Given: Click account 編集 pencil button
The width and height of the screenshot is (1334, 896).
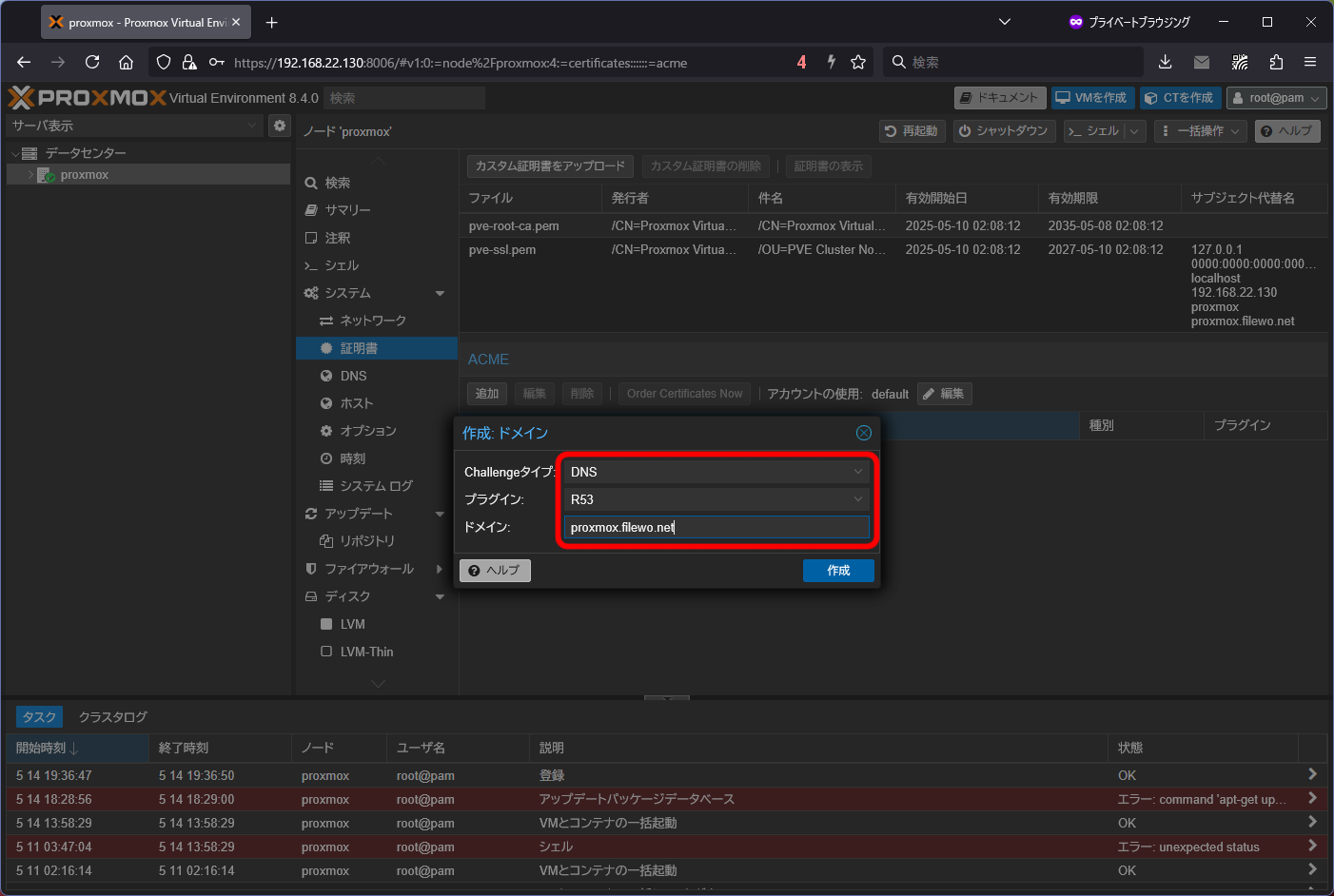Looking at the screenshot, I should click(944, 394).
